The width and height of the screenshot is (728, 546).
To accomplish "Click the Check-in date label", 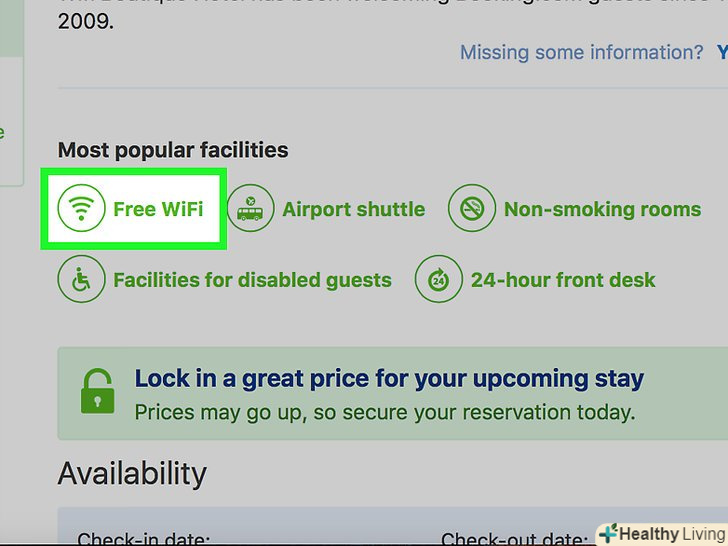I will point(144,538).
